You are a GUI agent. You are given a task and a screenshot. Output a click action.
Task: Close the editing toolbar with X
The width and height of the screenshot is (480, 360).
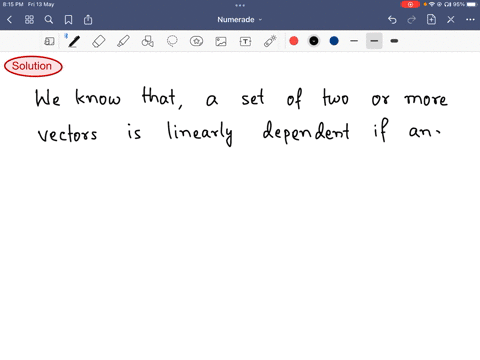point(451,20)
